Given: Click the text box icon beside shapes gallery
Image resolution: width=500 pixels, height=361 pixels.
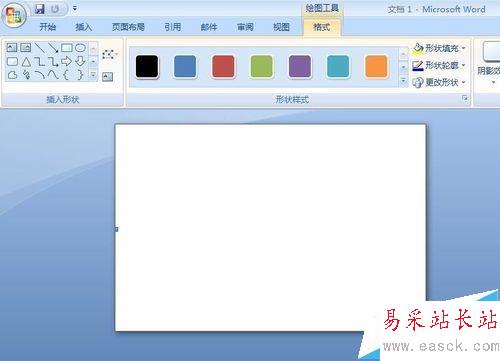Looking at the screenshot, I should 107,77.
